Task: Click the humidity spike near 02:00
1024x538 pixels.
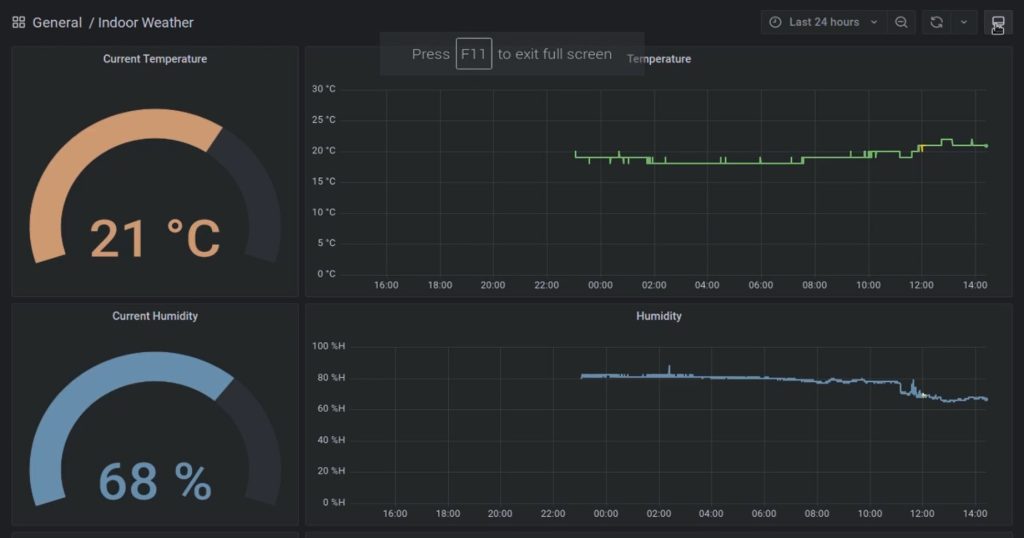Action: (669, 368)
